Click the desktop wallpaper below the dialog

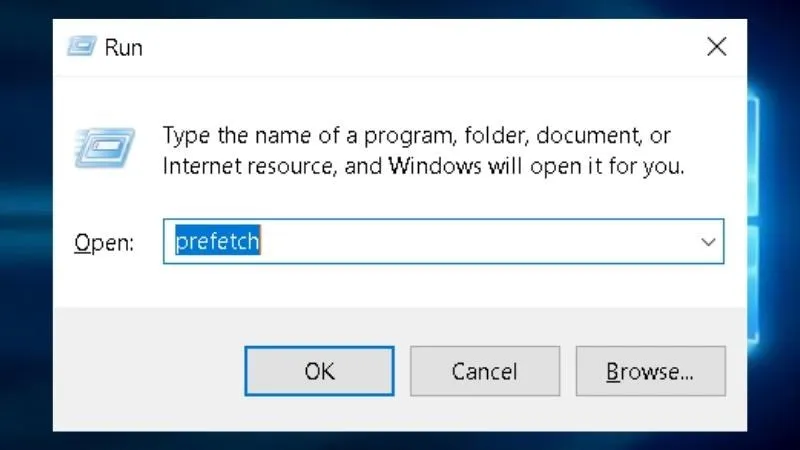400,440
